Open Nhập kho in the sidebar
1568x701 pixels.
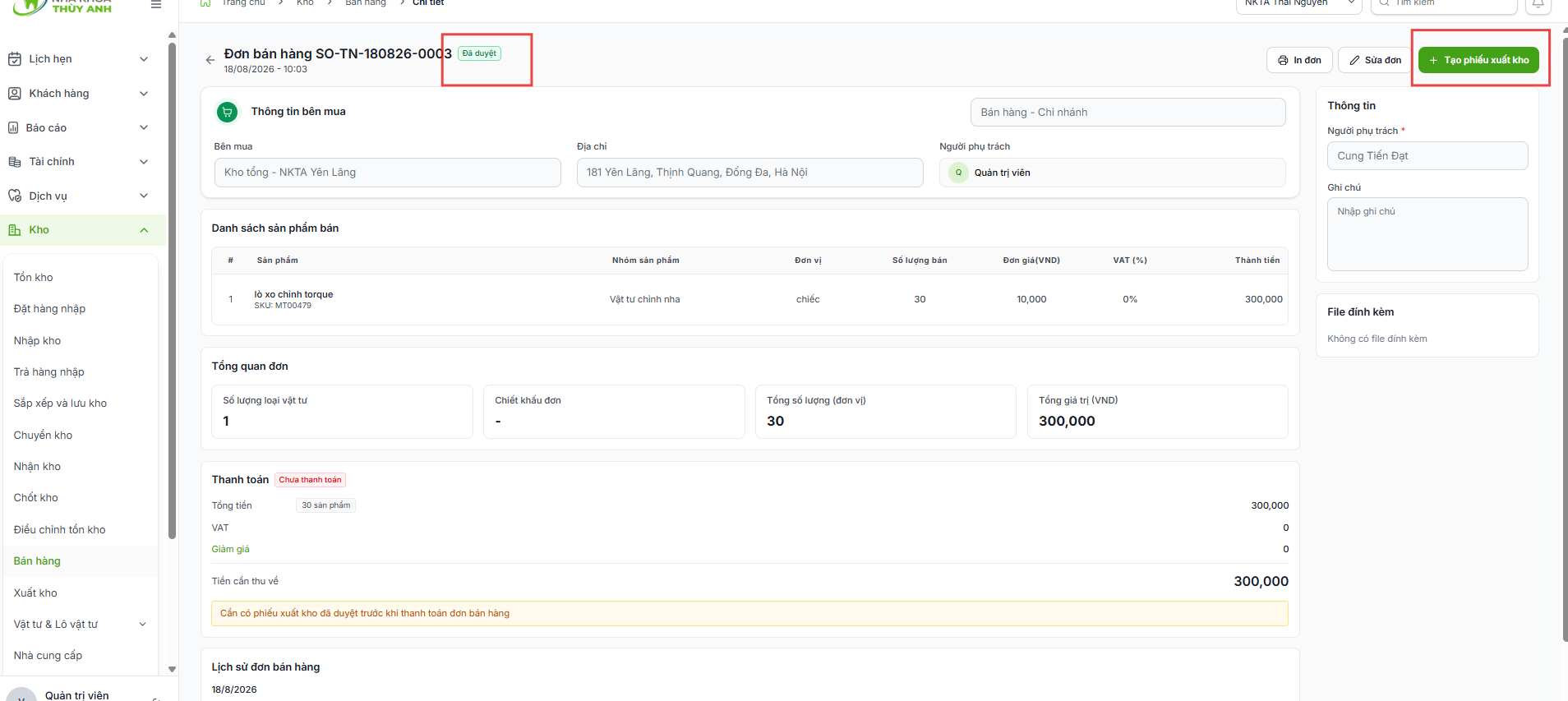(38, 341)
